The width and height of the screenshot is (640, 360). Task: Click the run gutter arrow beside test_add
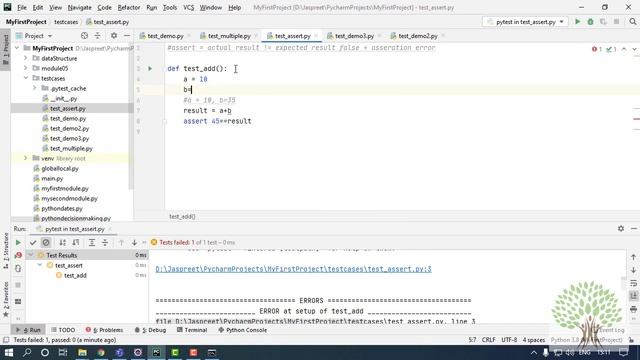[150, 69]
